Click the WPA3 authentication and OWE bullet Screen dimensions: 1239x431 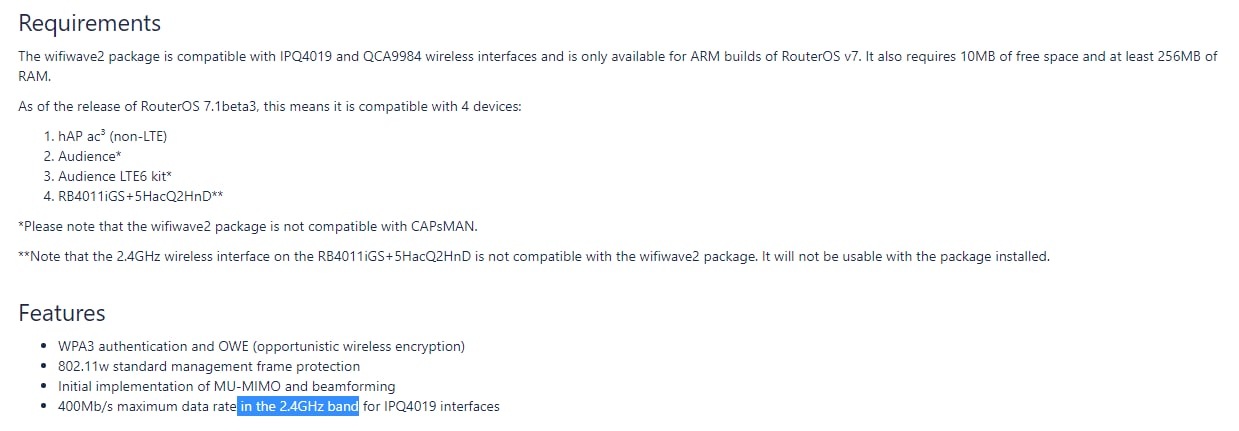(261, 347)
